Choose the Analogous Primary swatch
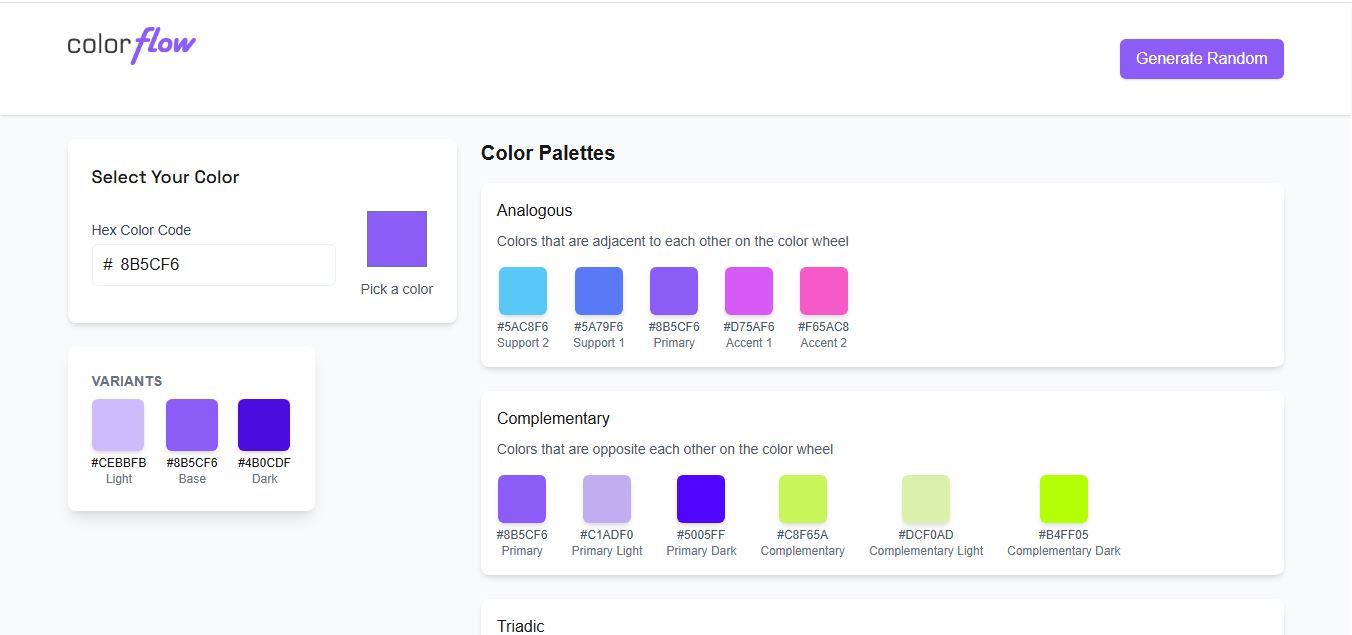The width and height of the screenshot is (1352, 635). tap(674, 291)
